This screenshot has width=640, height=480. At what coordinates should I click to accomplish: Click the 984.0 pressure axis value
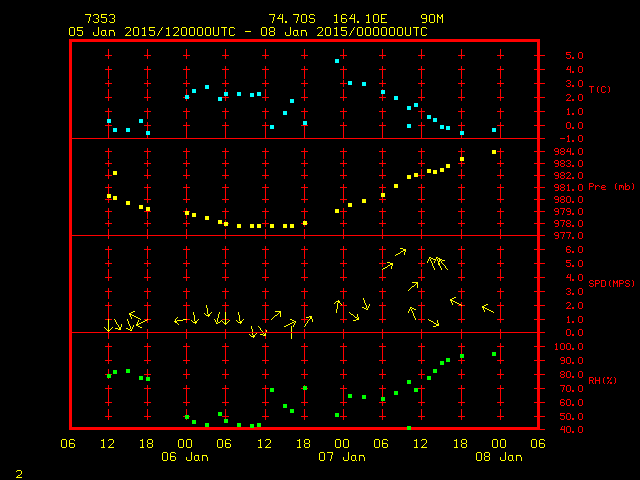[569, 152]
